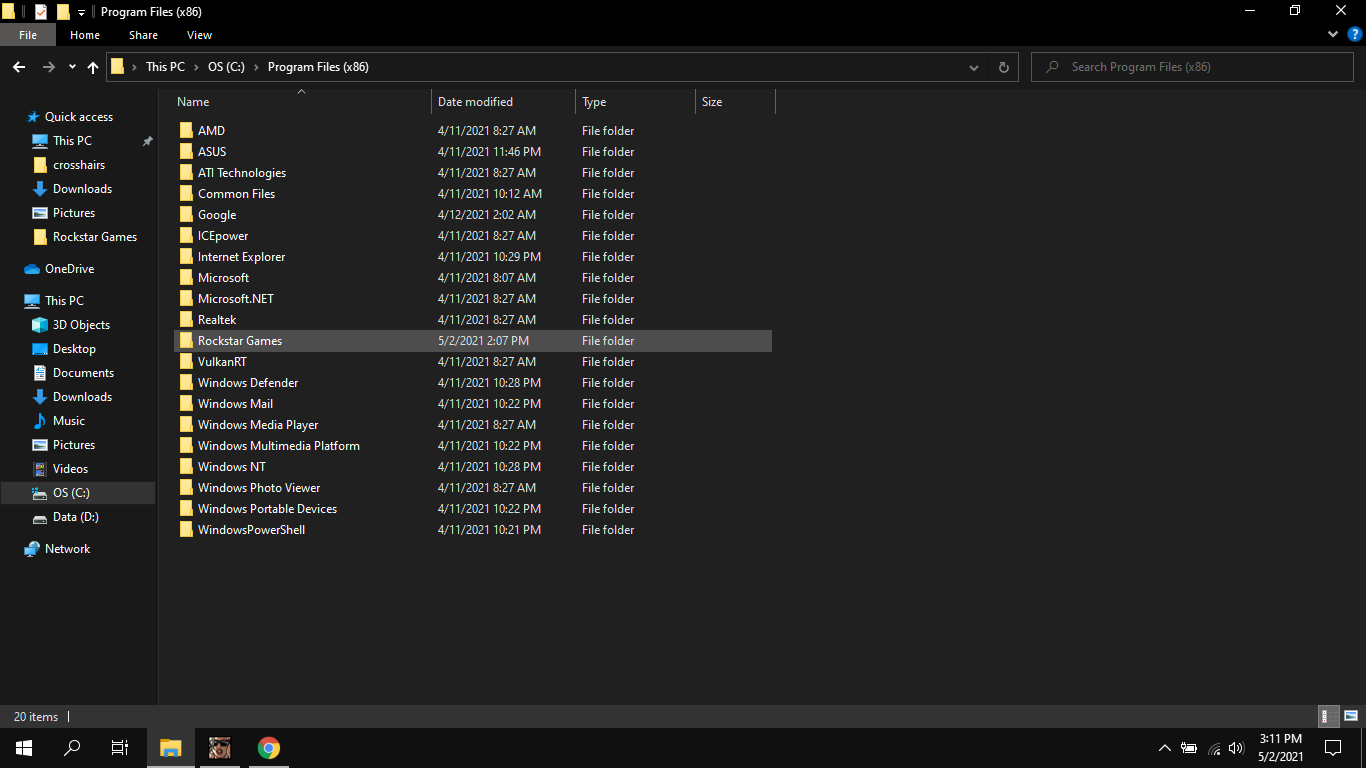
Task: Go back with the Back arrow
Action: pos(19,67)
